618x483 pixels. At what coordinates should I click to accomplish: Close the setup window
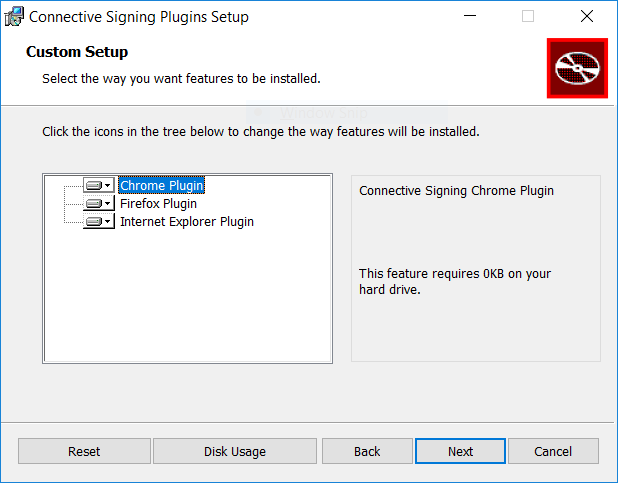[586, 17]
